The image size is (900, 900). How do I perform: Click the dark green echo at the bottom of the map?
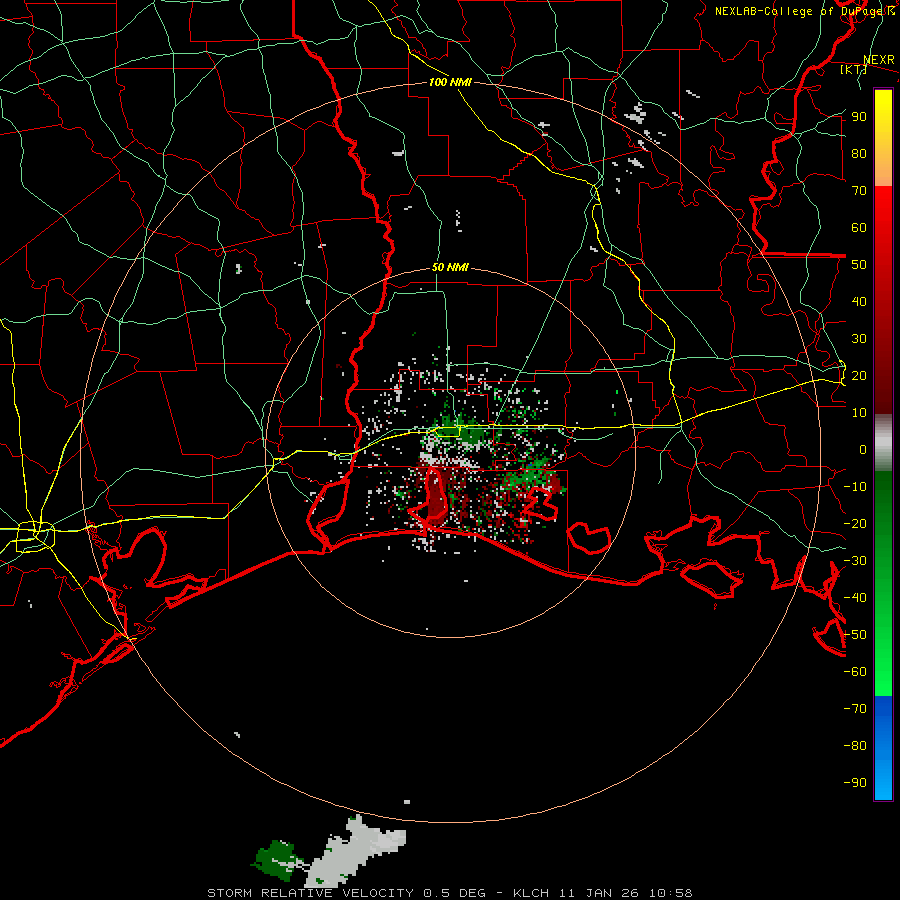pos(277,860)
